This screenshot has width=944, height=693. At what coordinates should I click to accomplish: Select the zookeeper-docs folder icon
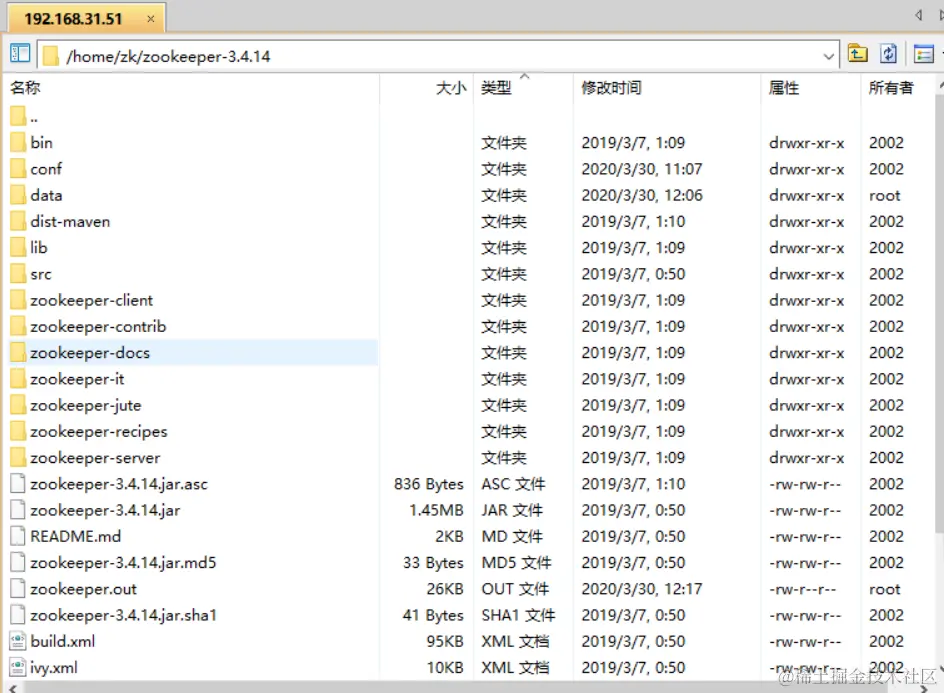(x=18, y=353)
